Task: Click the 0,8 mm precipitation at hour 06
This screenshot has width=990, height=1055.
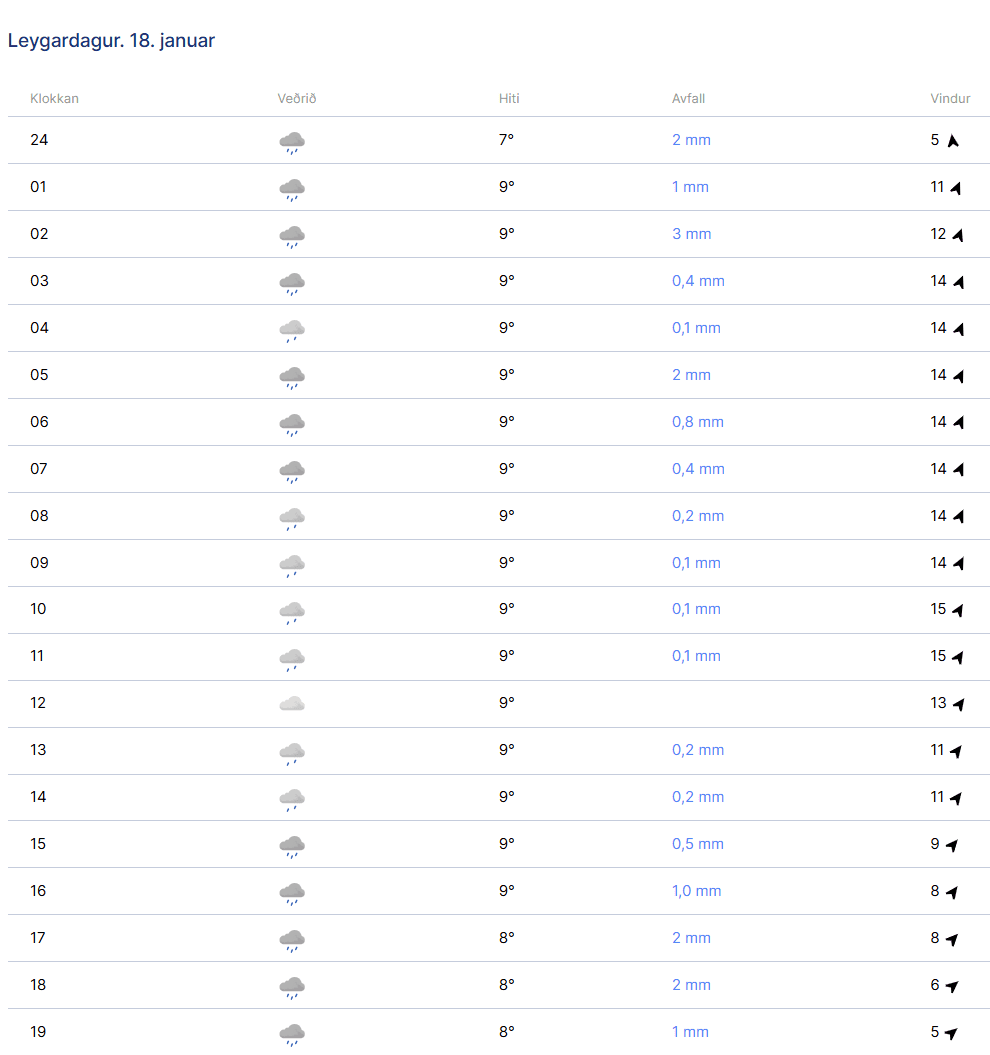Action: pyautogui.click(x=697, y=422)
